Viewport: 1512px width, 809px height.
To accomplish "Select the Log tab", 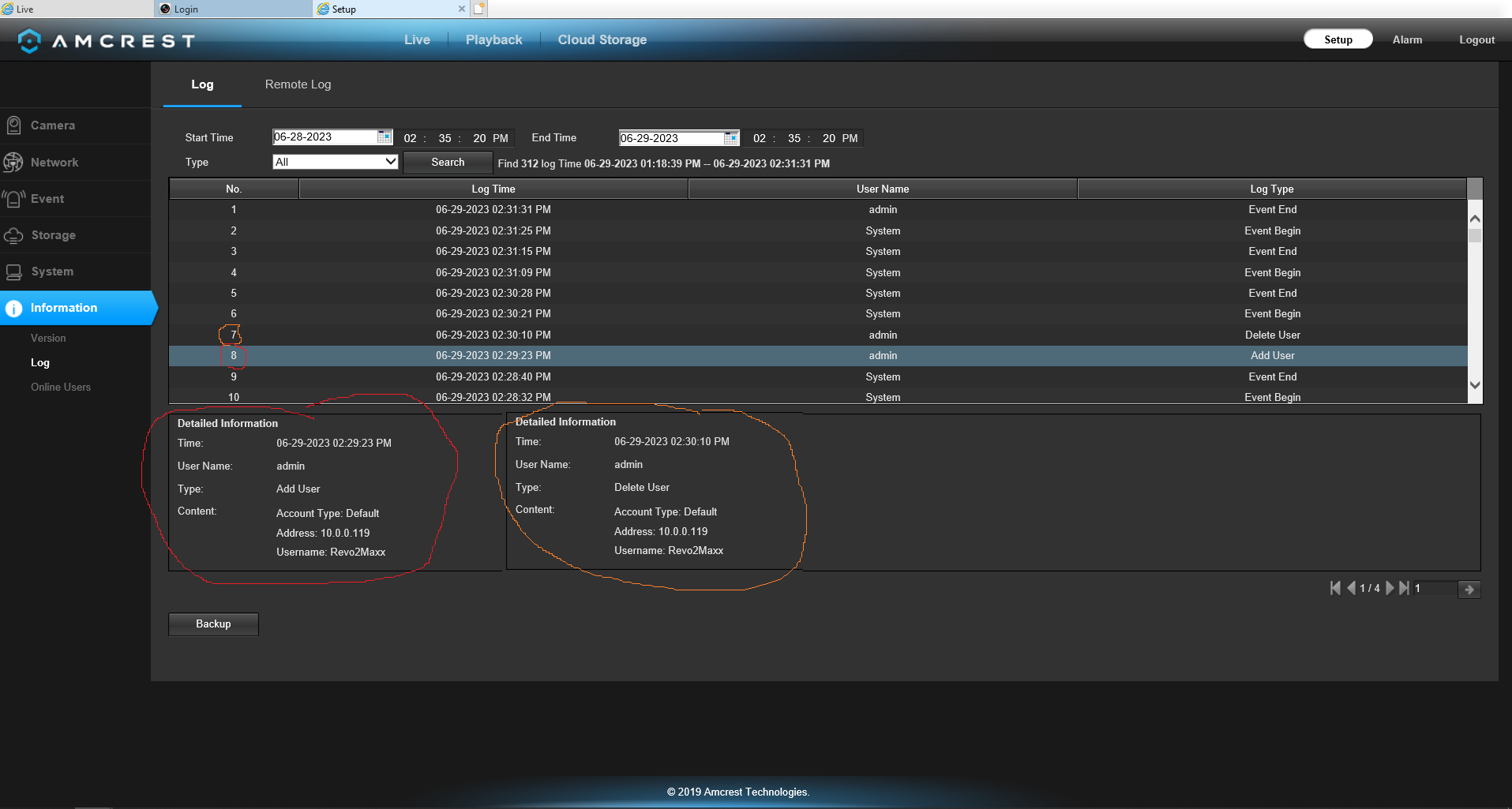I will (x=202, y=84).
